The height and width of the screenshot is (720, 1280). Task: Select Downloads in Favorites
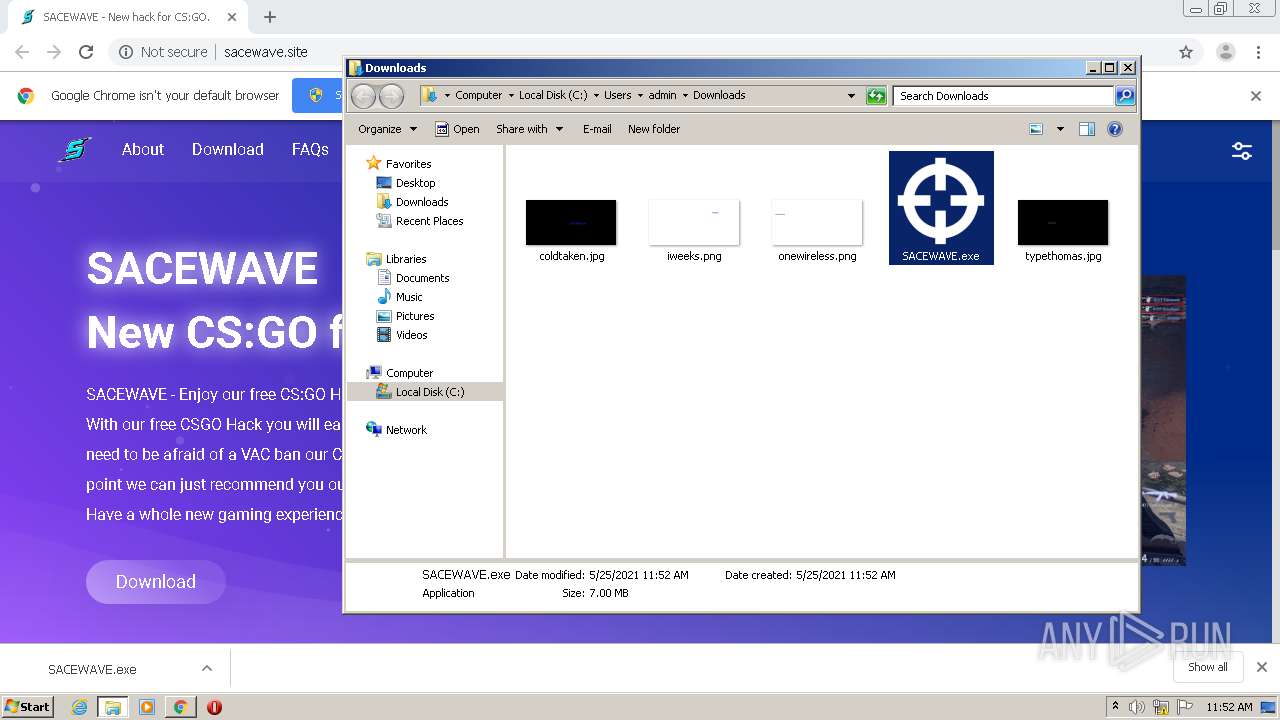[x=421, y=202]
